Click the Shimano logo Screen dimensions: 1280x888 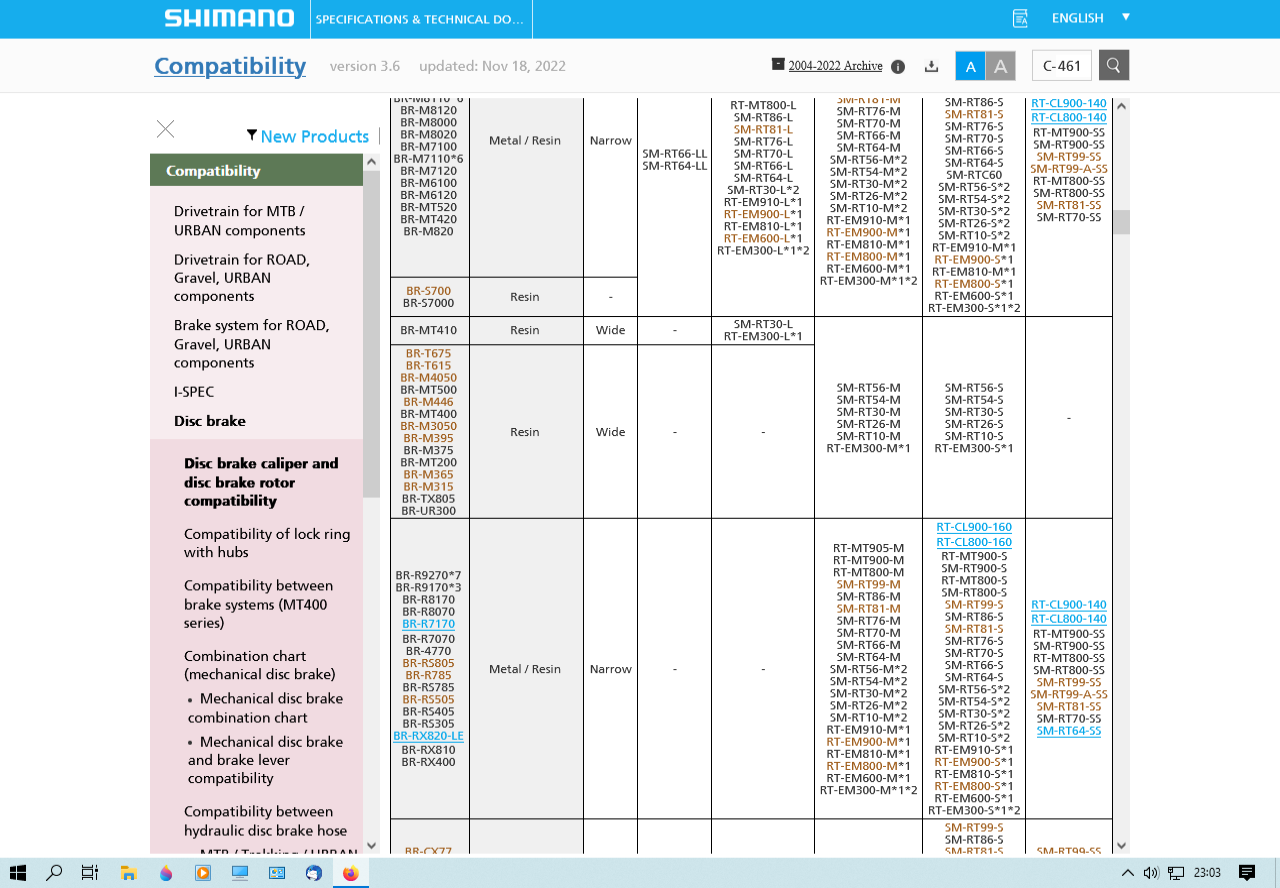coord(229,18)
